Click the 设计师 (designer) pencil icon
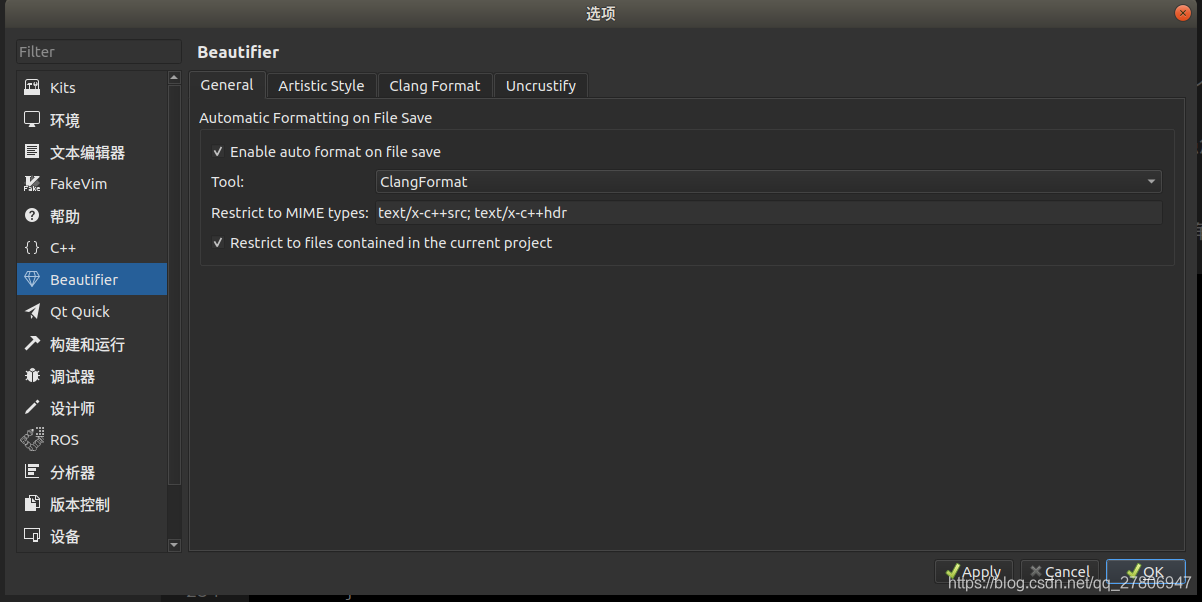Screen dimensions: 1202x602 pyautogui.click(x=31, y=407)
